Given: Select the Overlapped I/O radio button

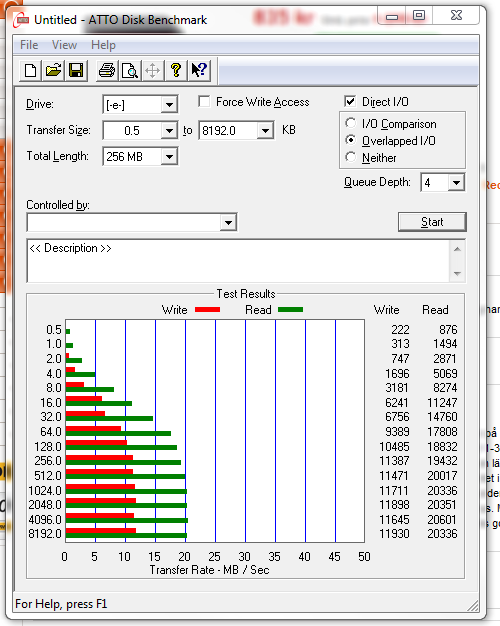Looking at the screenshot, I should (351, 140).
